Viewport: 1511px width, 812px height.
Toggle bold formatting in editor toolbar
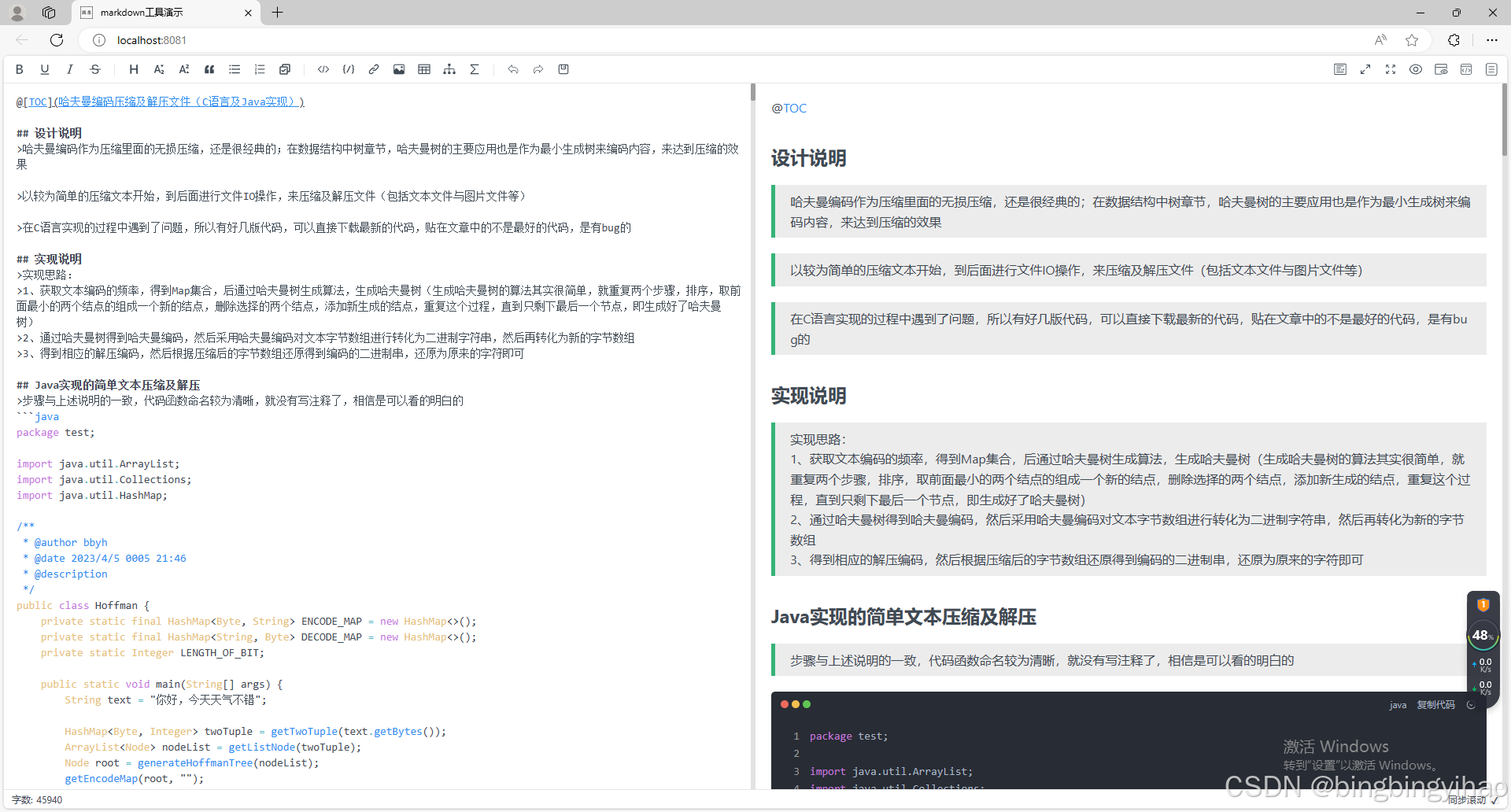point(20,69)
